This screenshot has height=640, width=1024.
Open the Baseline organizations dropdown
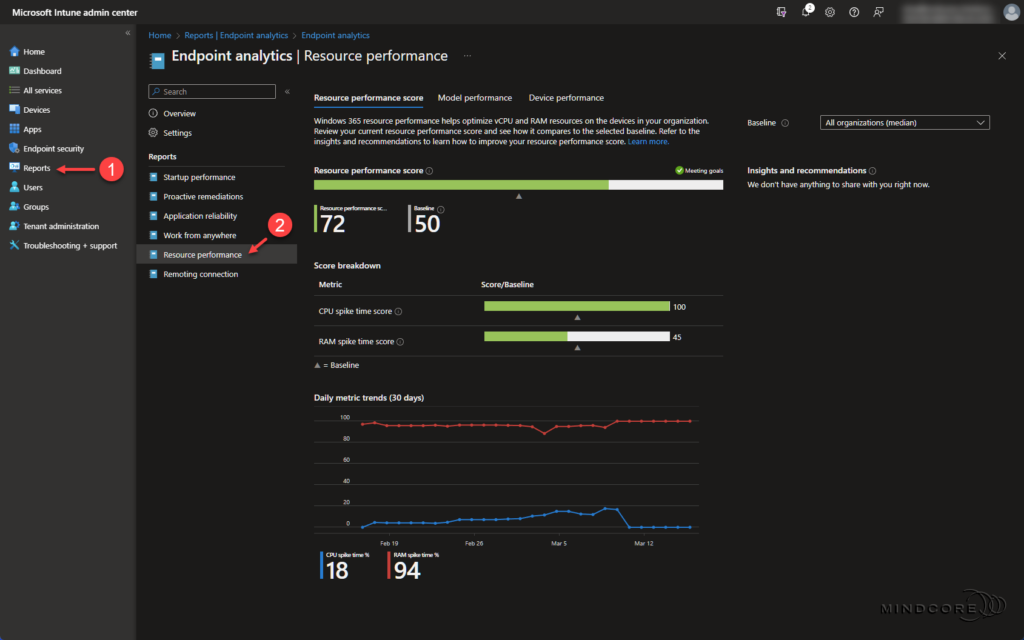tap(904, 122)
